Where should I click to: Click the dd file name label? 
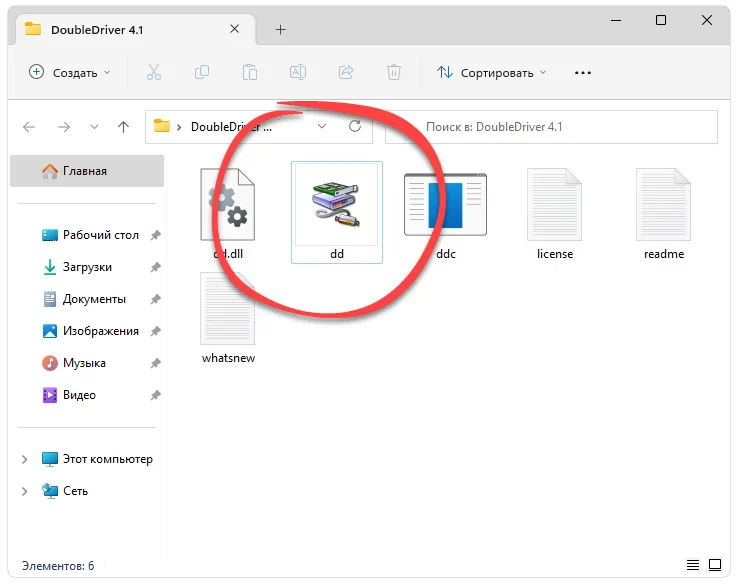tap(337, 254)
